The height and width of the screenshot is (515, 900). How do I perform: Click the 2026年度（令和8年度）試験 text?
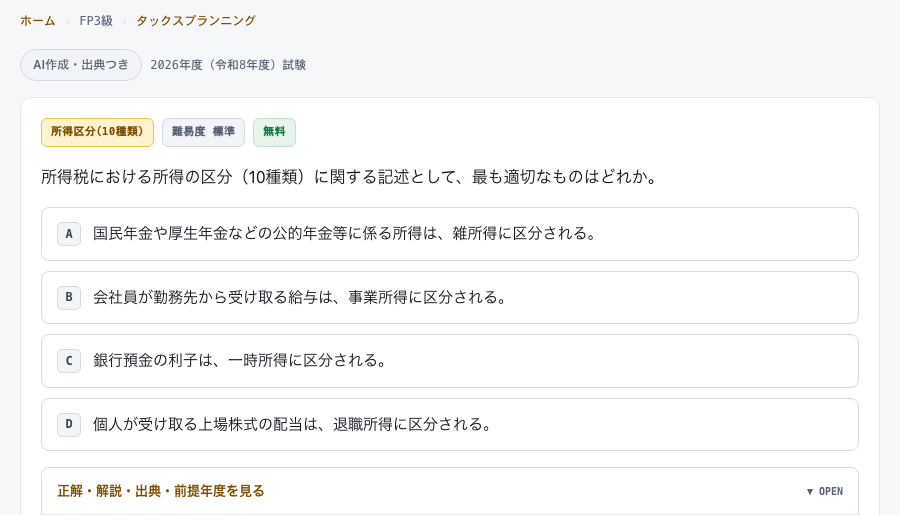pyautogui.click(x=228, y=65)
